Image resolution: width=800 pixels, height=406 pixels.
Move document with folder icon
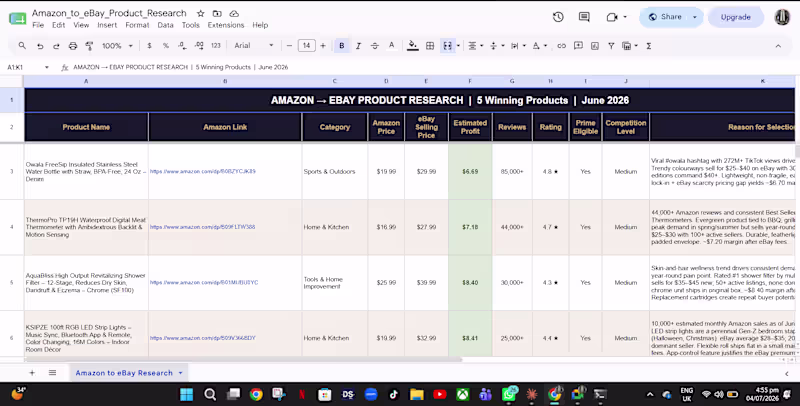pyautogui.click(x=217, y=14)
